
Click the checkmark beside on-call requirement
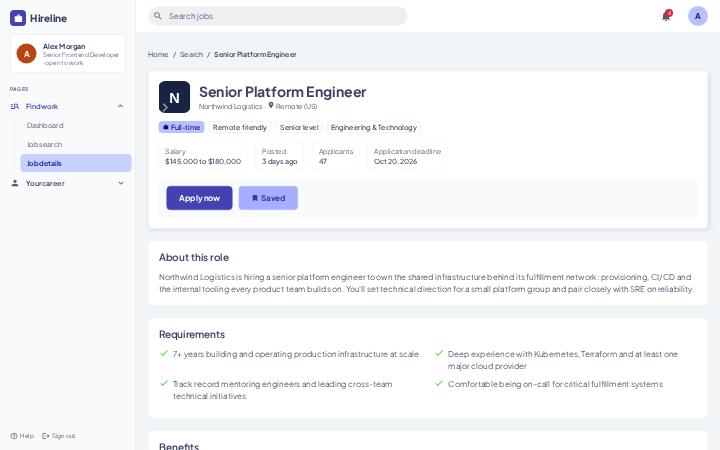[x=439, y=383]
